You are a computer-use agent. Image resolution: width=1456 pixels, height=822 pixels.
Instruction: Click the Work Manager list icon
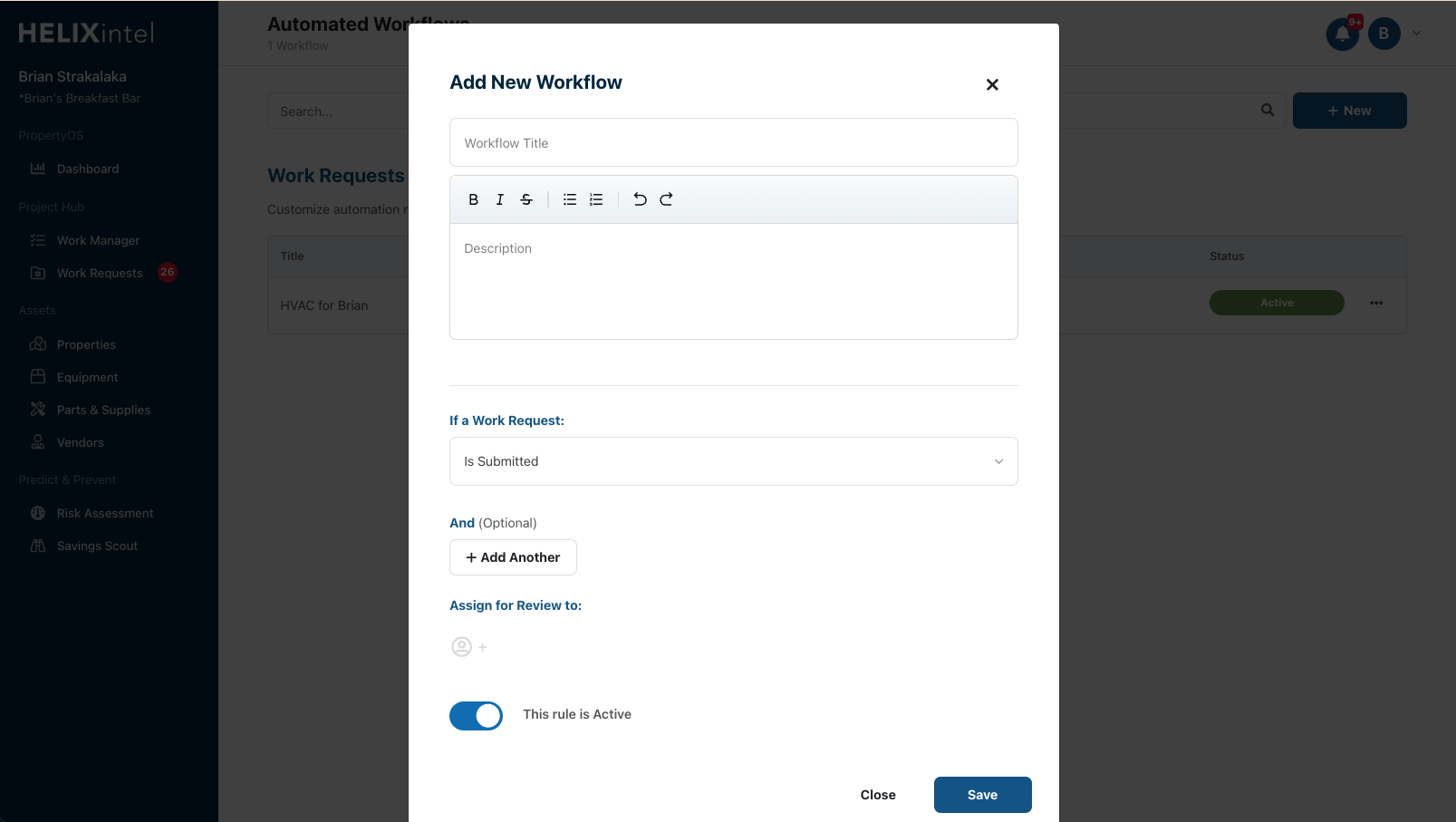[x=38, y=240]
